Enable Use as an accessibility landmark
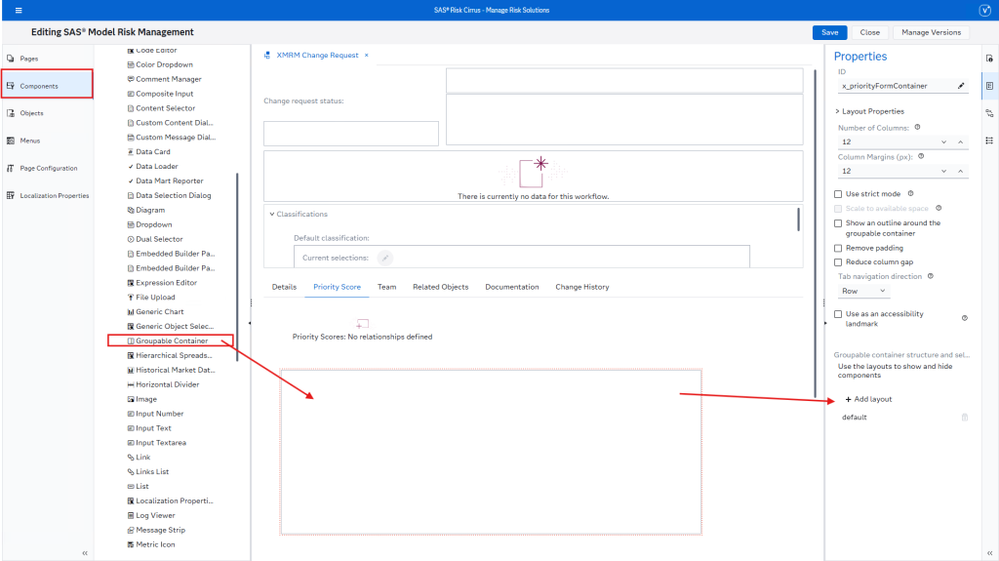Viewport: 999px width, 561px height. pyautogui.click(x=838, y=314)
